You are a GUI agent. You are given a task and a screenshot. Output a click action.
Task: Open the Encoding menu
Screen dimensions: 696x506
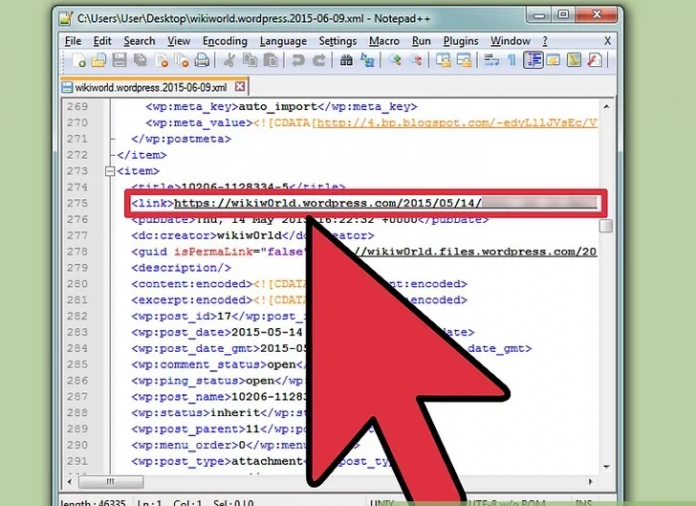[x=224, y=41]
